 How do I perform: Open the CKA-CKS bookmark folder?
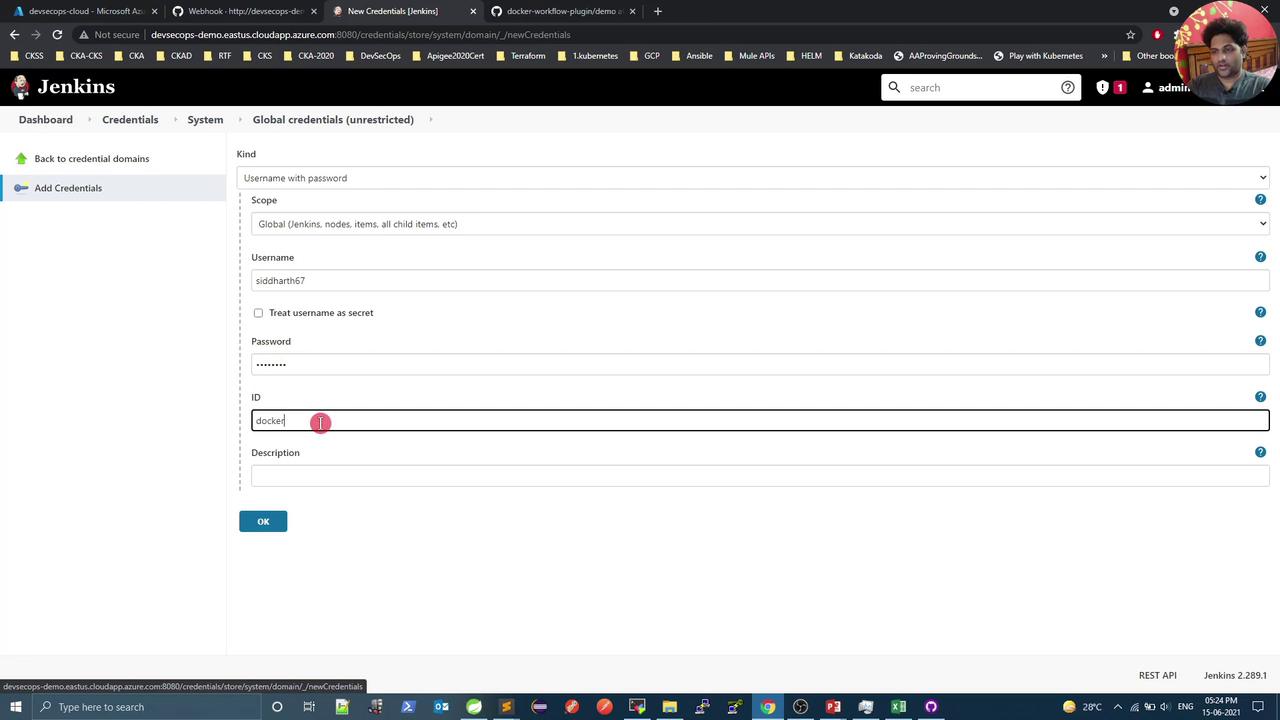78,56
